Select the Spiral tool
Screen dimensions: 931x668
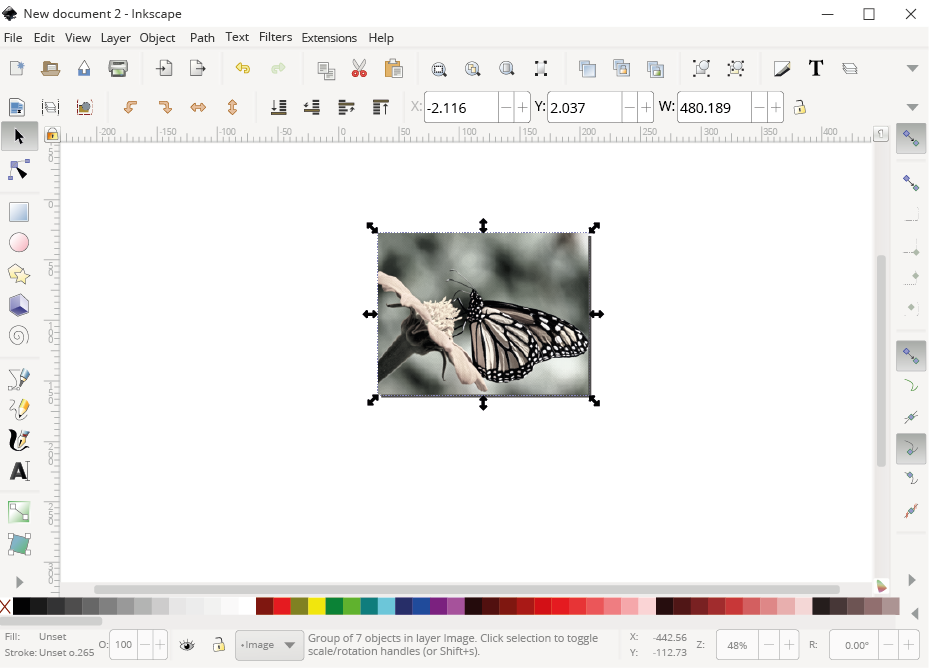point(19,336)
